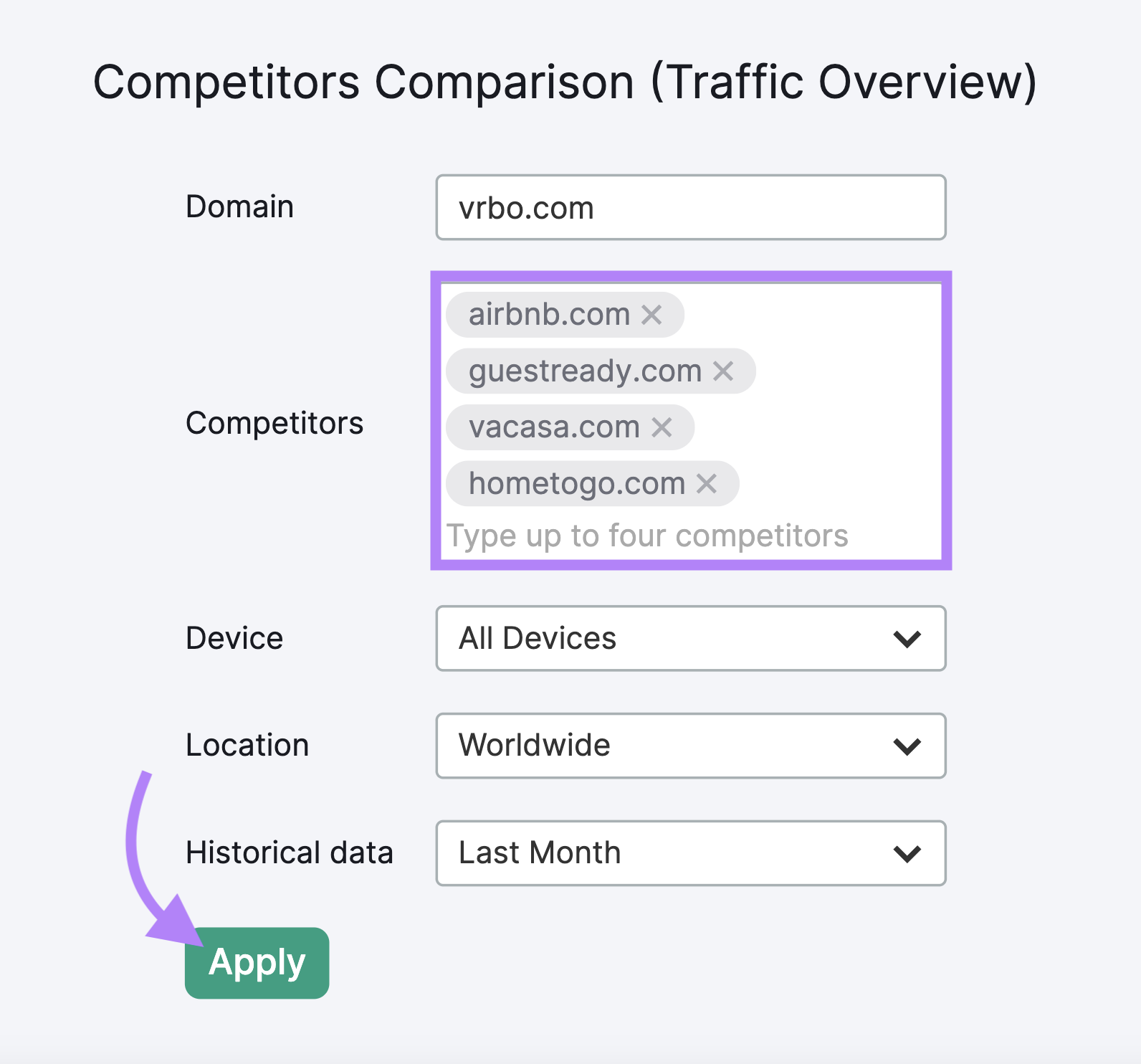The width and height of the screenshot is (1141, 1064).
Task: Click the Historical data label
Action: coord(290,852)
